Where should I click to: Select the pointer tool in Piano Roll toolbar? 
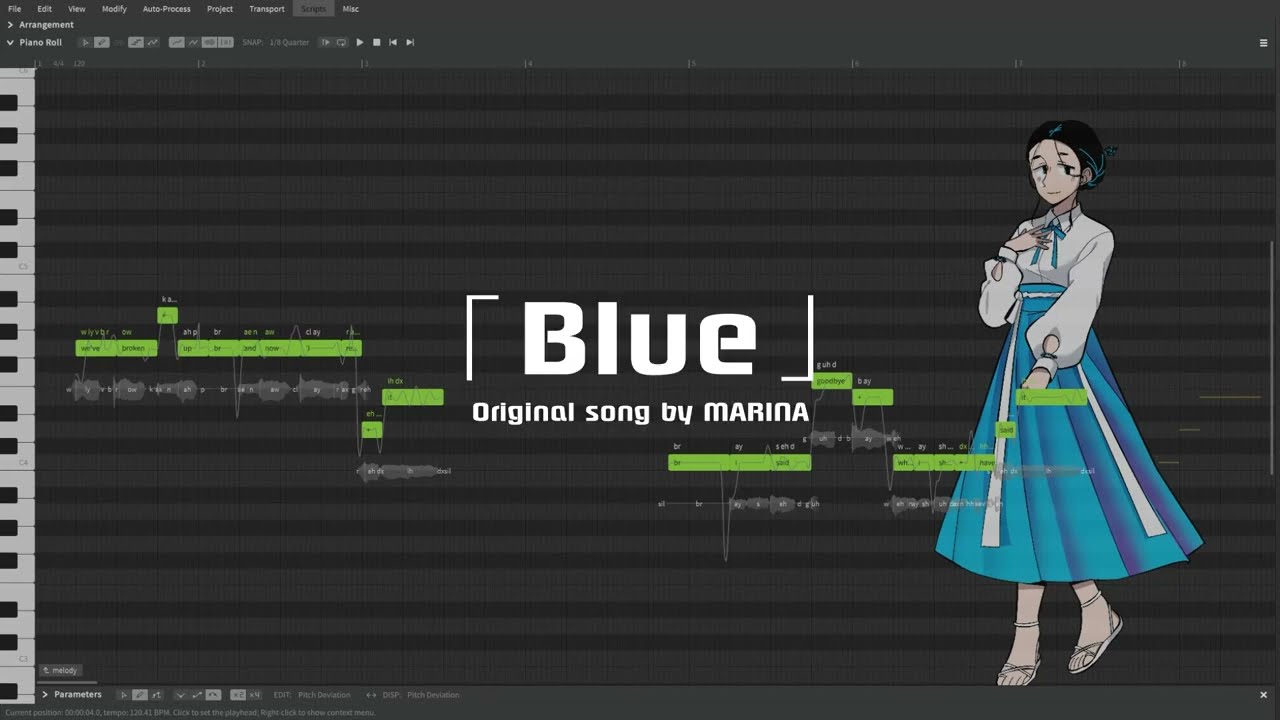pyautogui.click(x=86, y=42)
